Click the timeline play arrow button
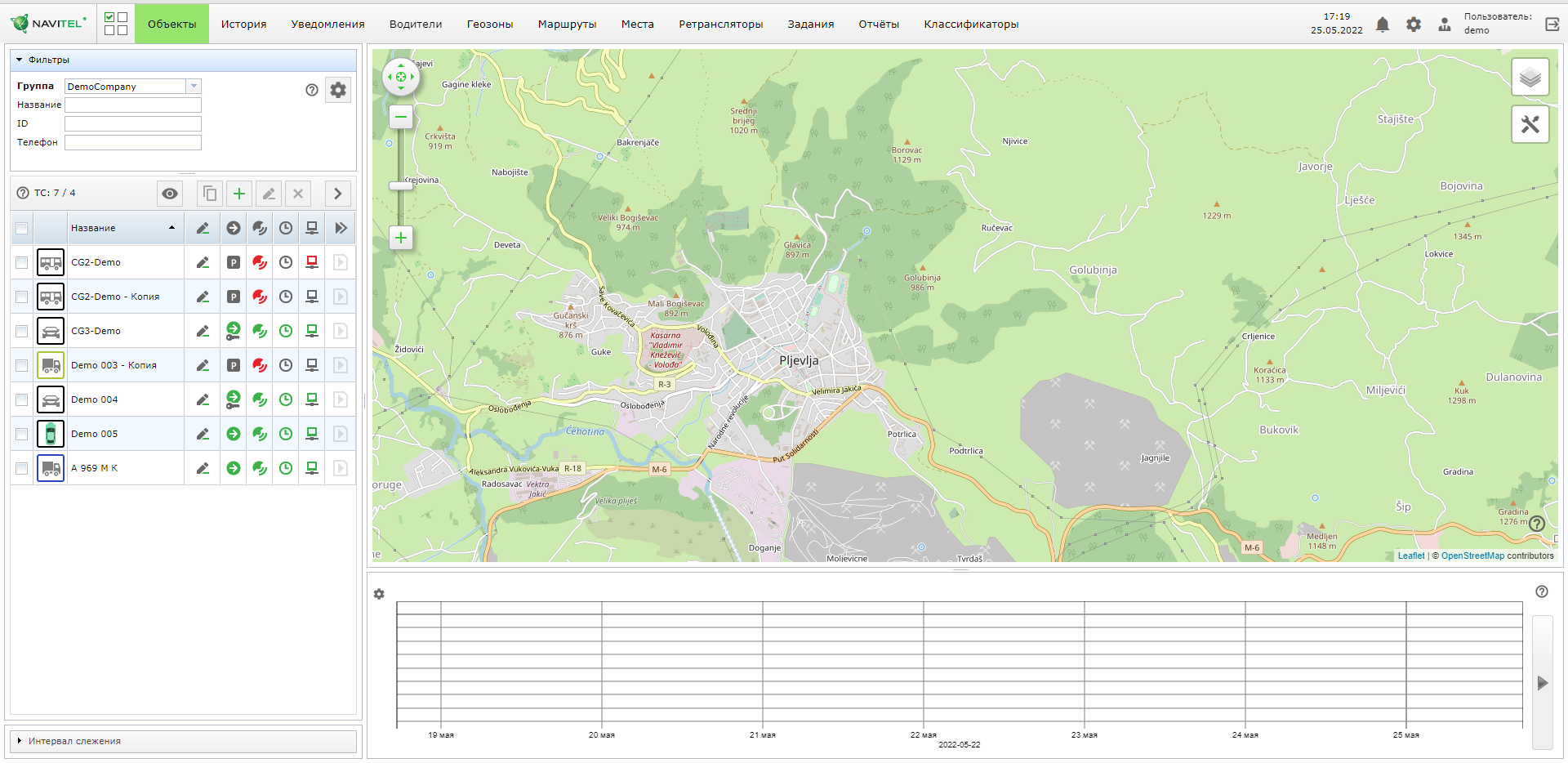 [x=1542, y=683]
